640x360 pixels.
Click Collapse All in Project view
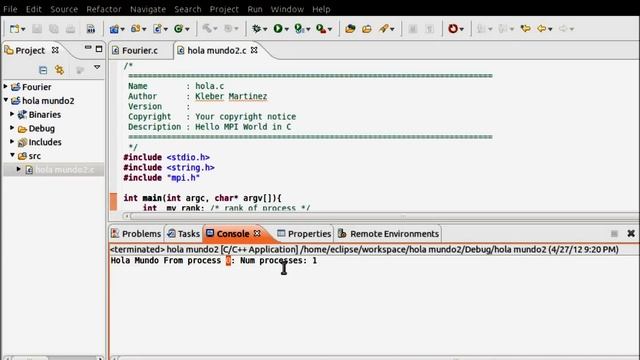(x=43, y=70)
